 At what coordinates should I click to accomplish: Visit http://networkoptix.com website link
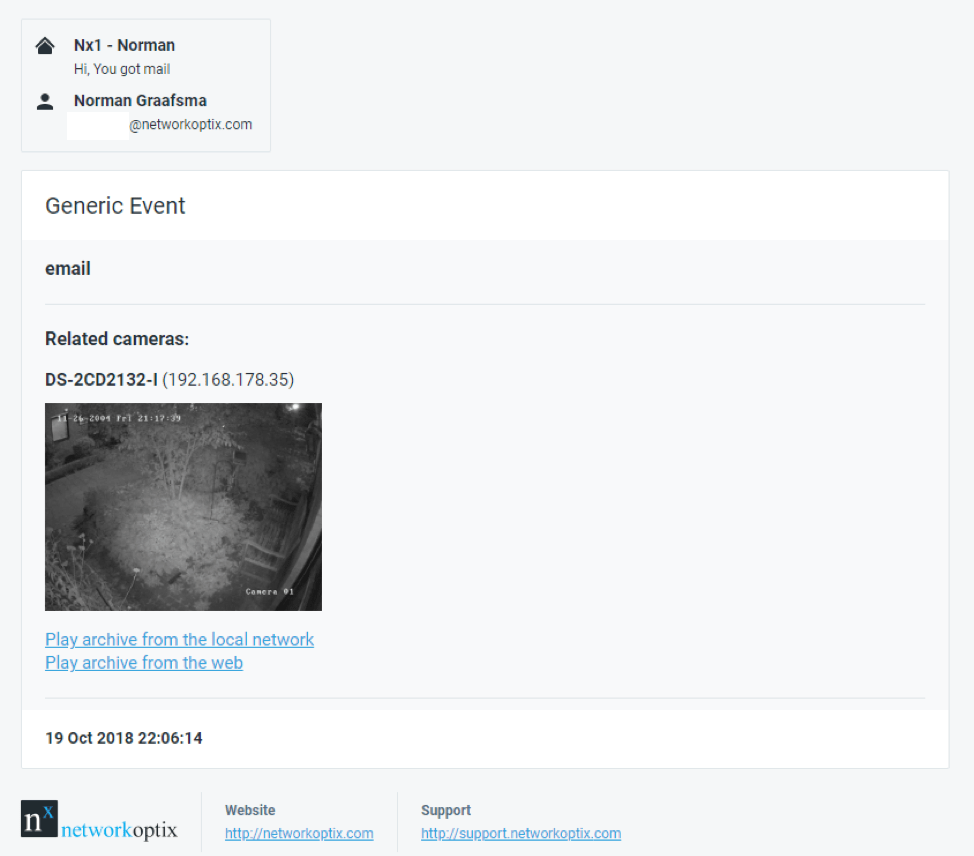pos(299,833)
